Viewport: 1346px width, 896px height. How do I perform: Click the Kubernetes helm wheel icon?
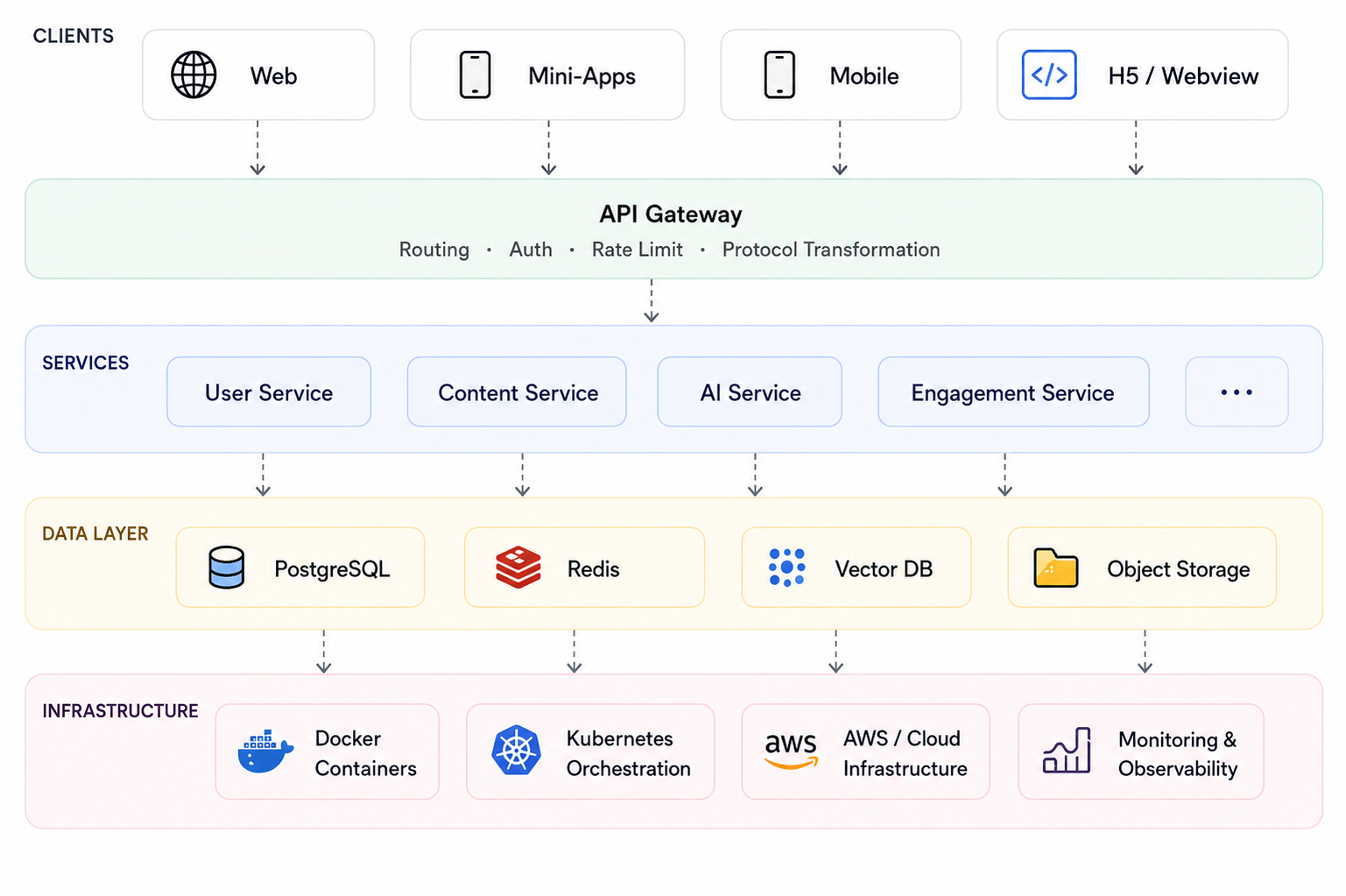[517, 751]
